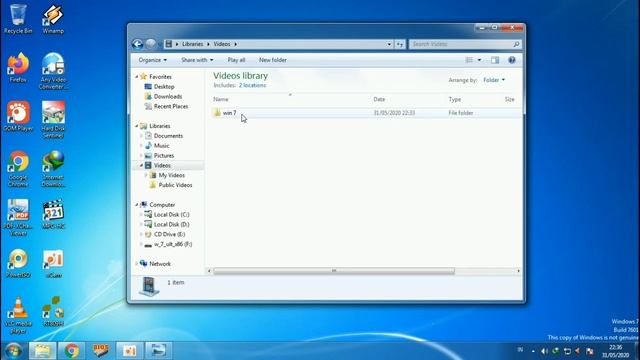640x360 pixels.
Task: Collapse the Videos library node
Action: [x=141, y=165]
